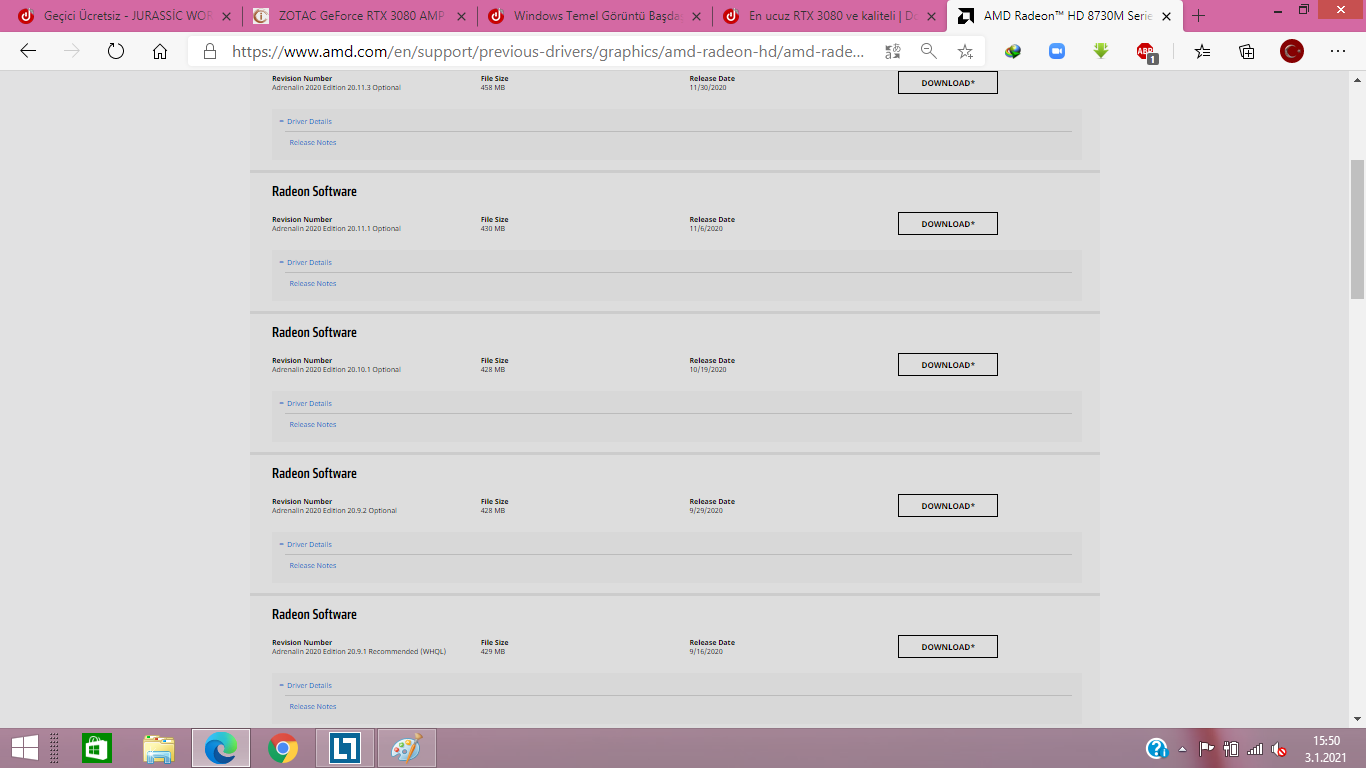Open the zoom magnifier icon in address bar
The width and height of the screenshot is (1366, 768).
929,52
